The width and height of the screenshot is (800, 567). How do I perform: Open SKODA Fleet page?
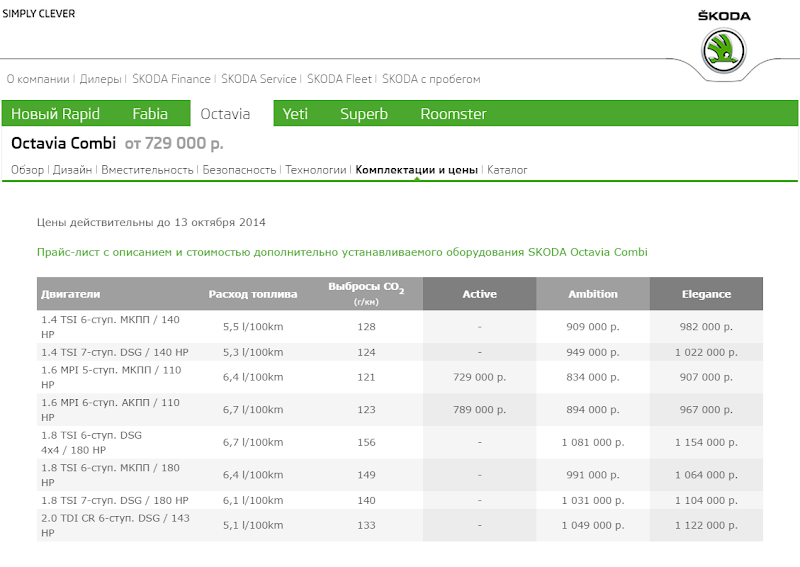tap(339, 79)
